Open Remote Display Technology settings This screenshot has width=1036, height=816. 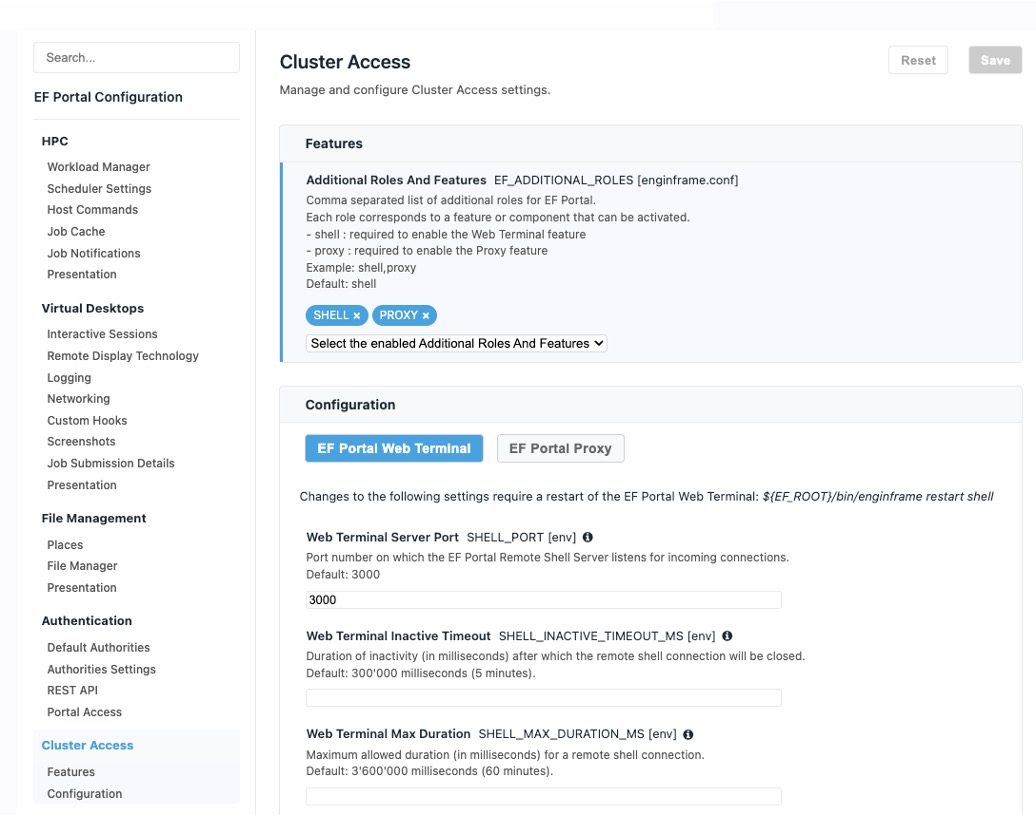[x=122, y=356]
